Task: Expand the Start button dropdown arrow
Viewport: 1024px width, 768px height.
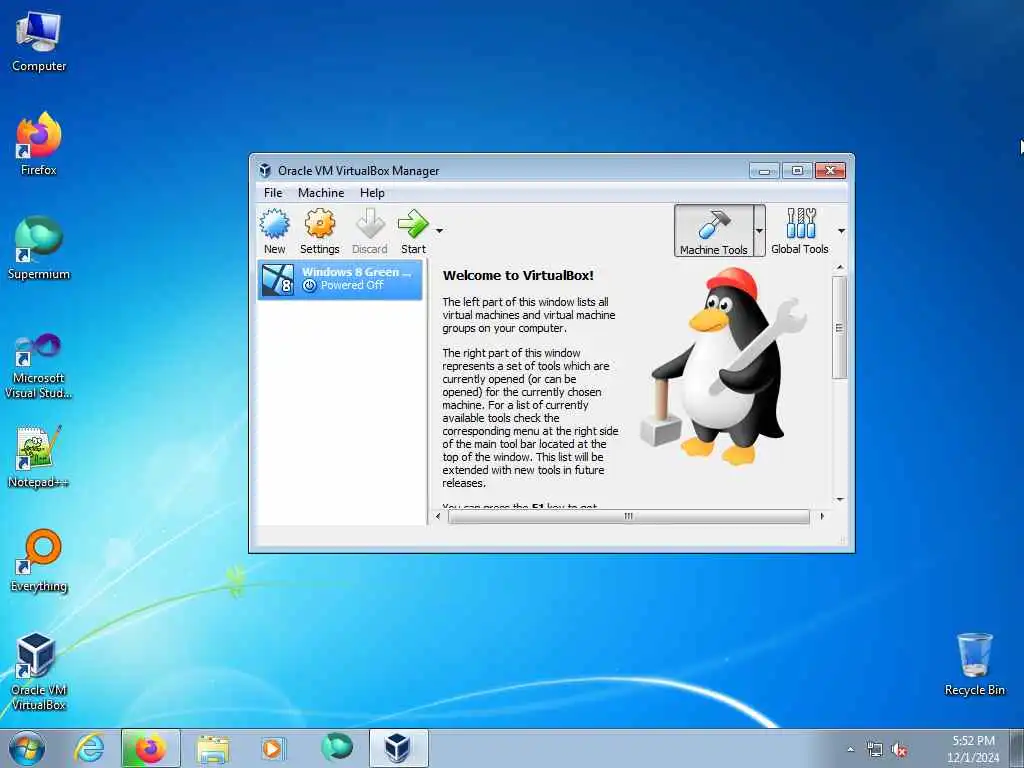Action: coord(440,231)
